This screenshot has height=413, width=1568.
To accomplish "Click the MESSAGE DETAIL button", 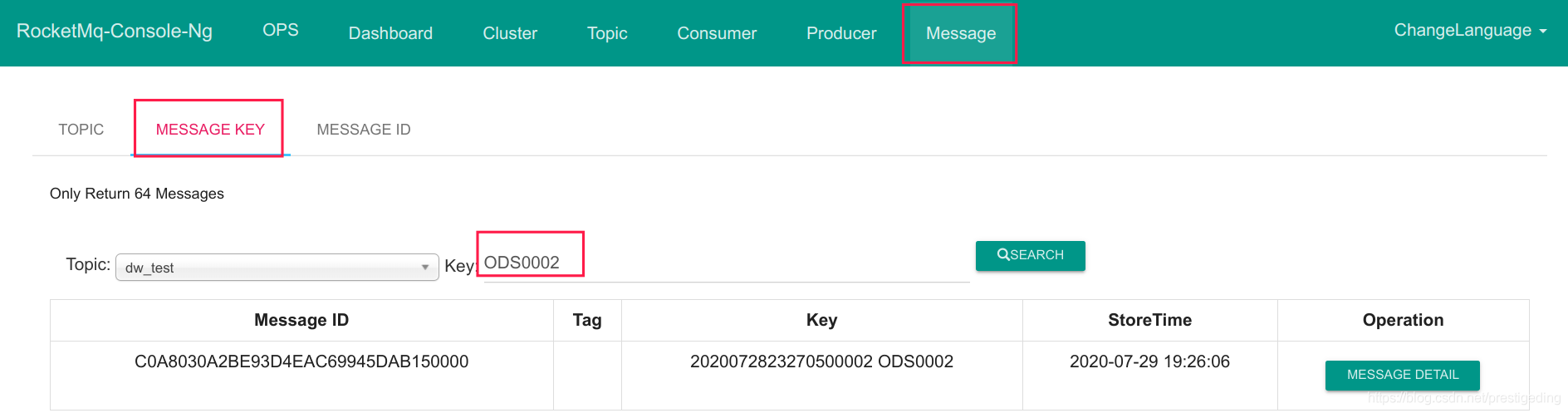I will pos(1402,375).
